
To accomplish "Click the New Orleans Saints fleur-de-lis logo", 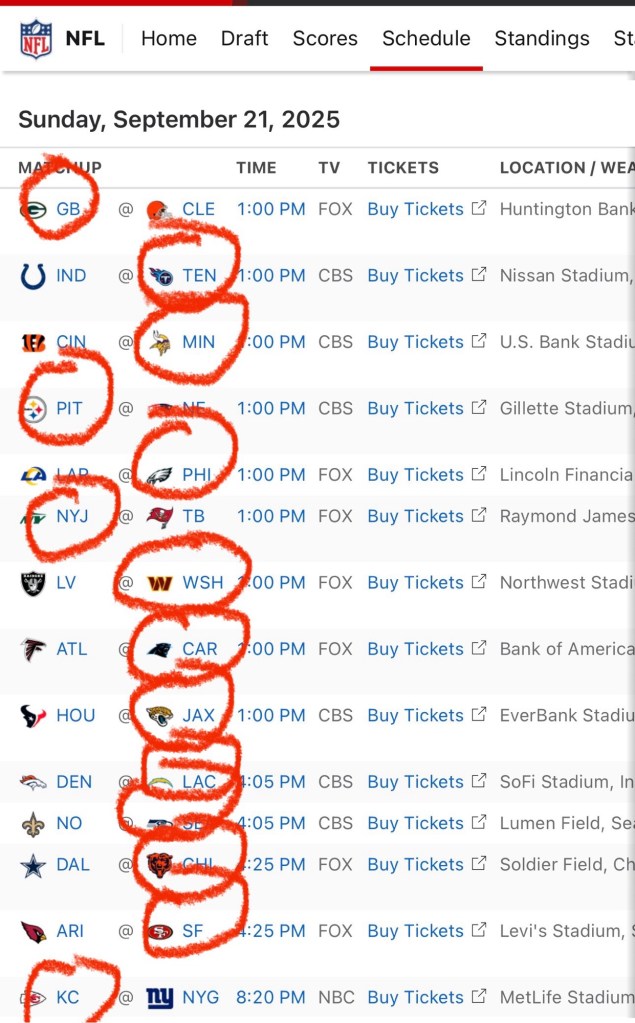I will click(33, 824).
